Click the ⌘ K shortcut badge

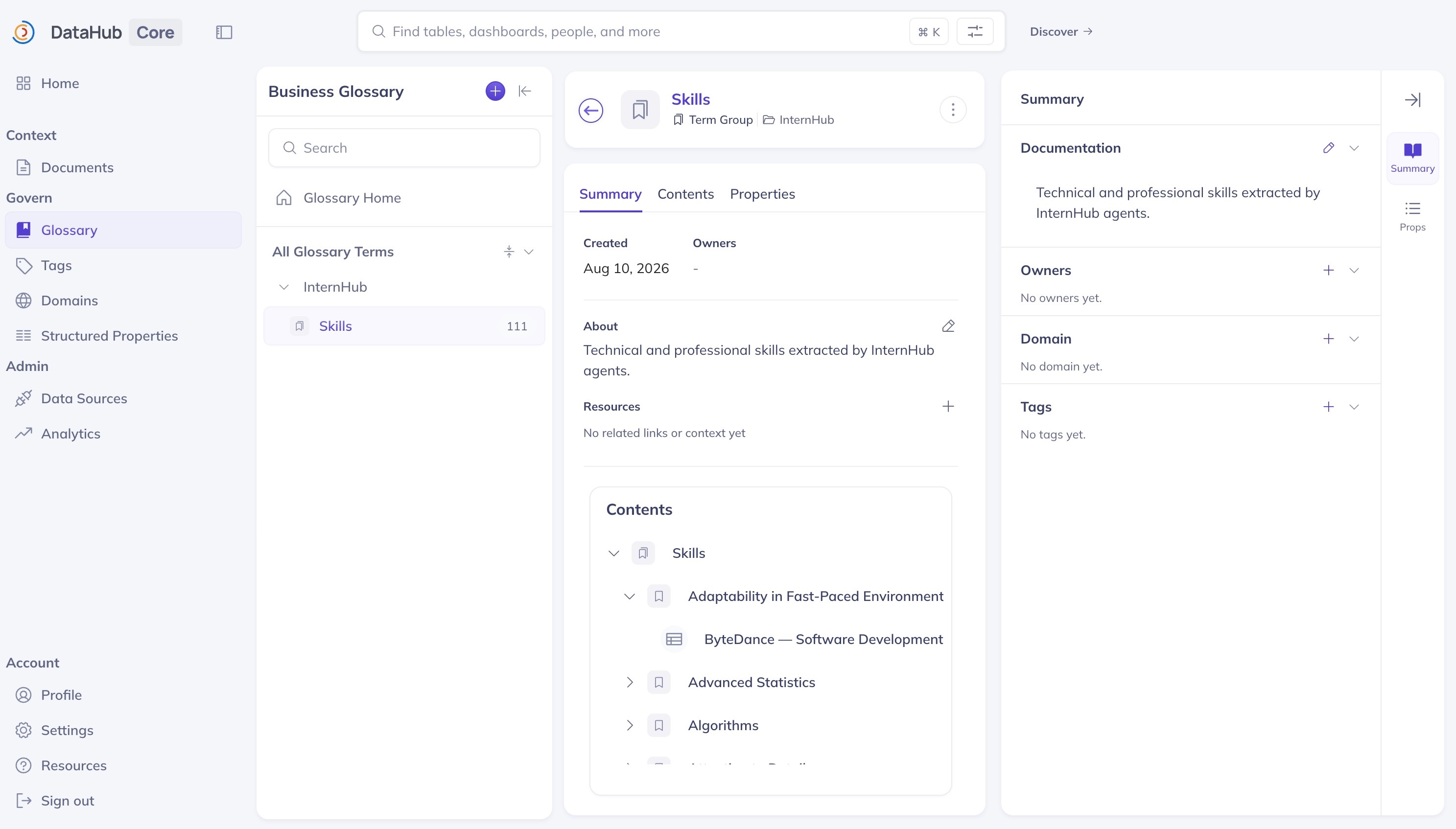[x=928, y=32]
